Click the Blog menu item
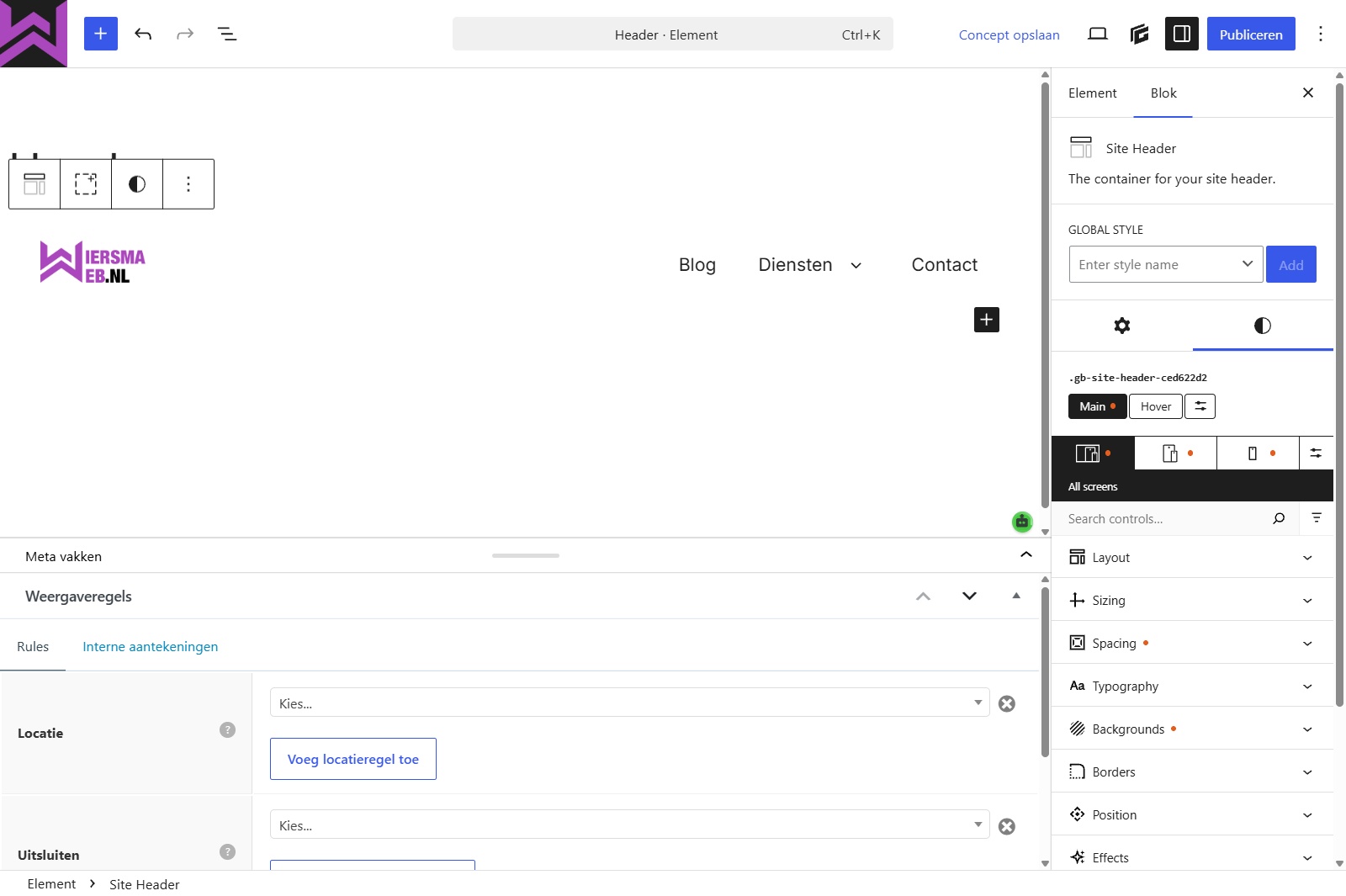The width and height of the screenshot is (1346, 896). pyautogui.click(x=697, y=264)
